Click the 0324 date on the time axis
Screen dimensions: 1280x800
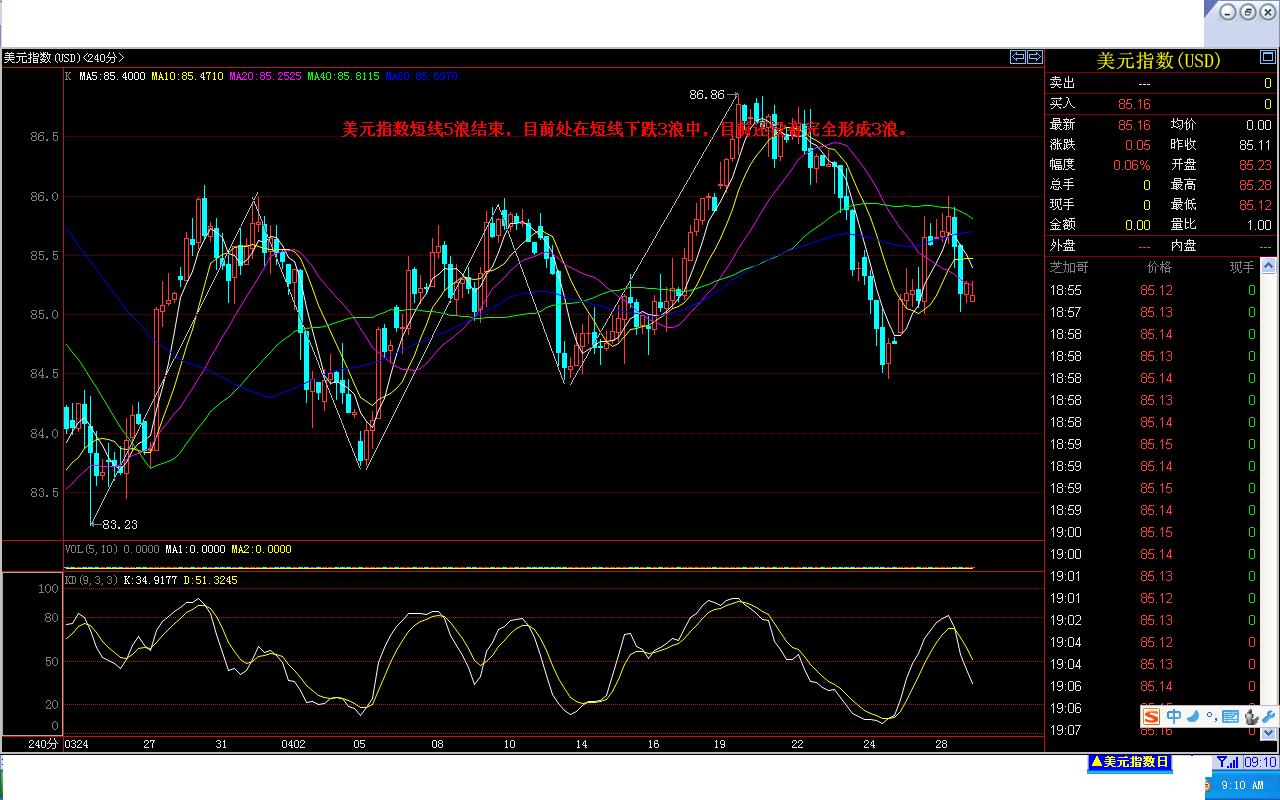pos(76,744)
